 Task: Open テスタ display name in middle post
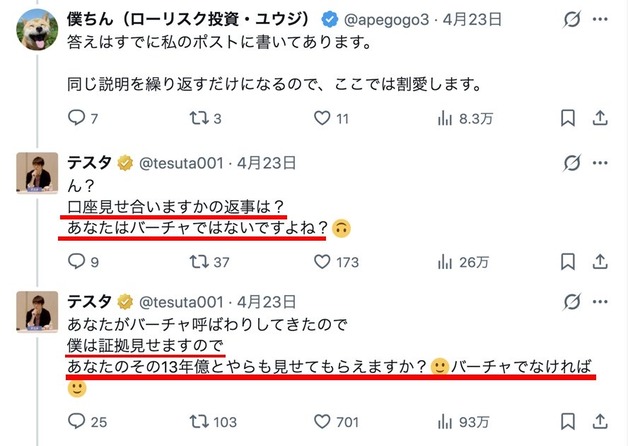click(91, 162)
